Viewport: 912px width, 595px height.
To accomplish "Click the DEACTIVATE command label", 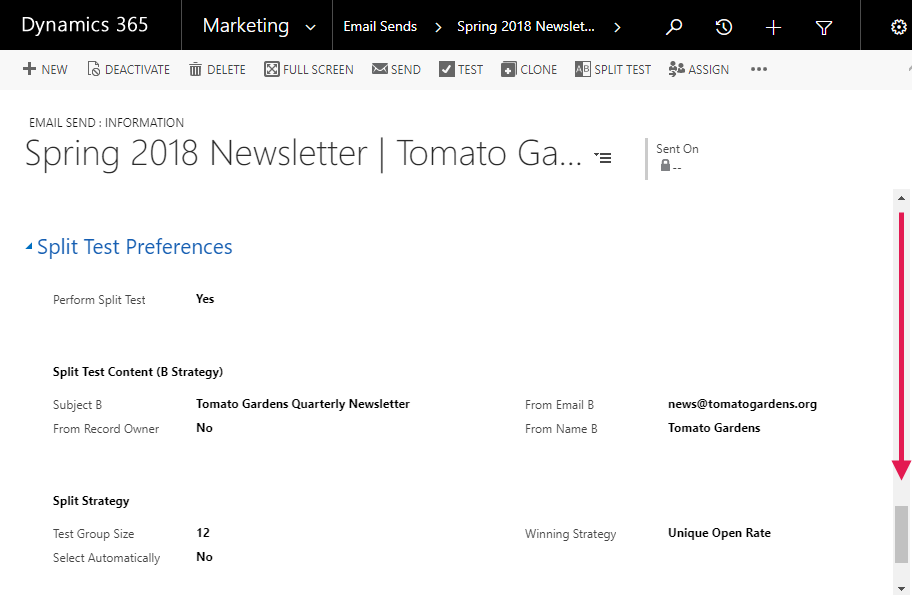I will [137, 70].
